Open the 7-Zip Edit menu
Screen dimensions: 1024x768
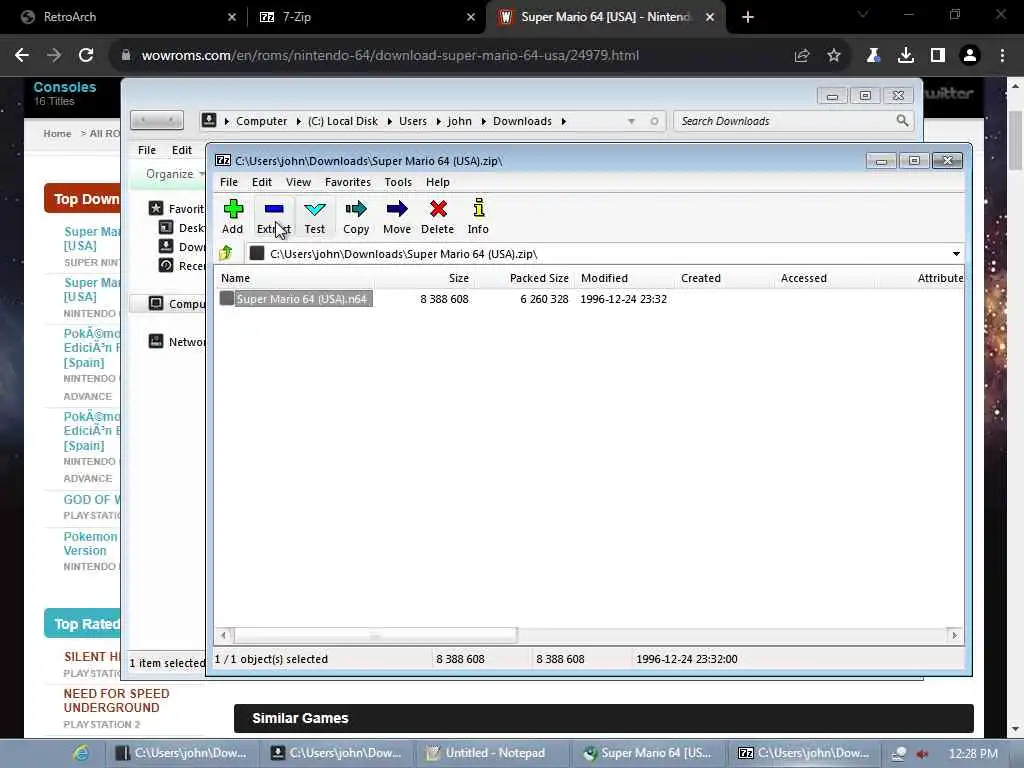coord(262,182)
